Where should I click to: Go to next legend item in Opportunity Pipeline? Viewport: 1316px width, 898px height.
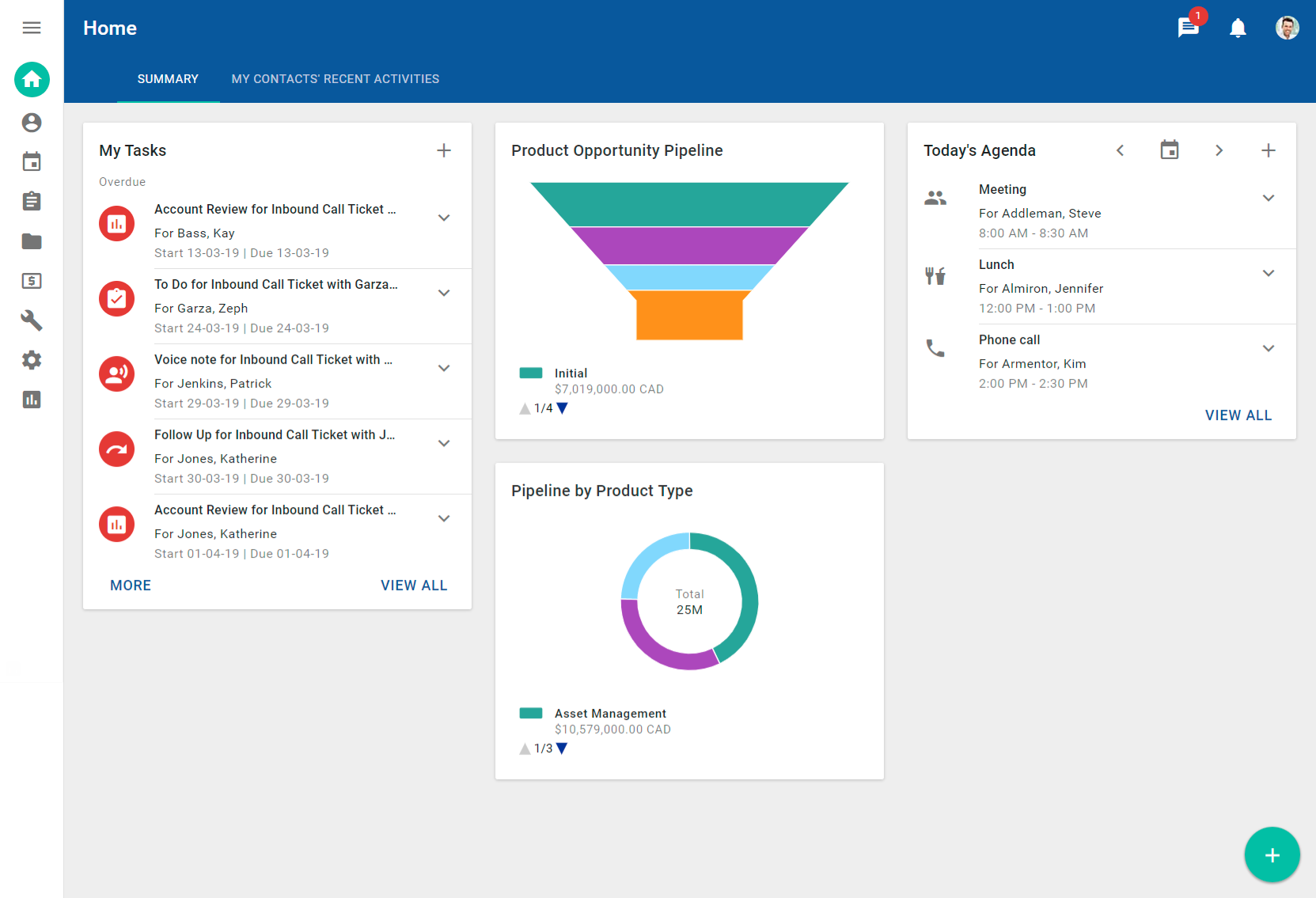coord(562,408)
